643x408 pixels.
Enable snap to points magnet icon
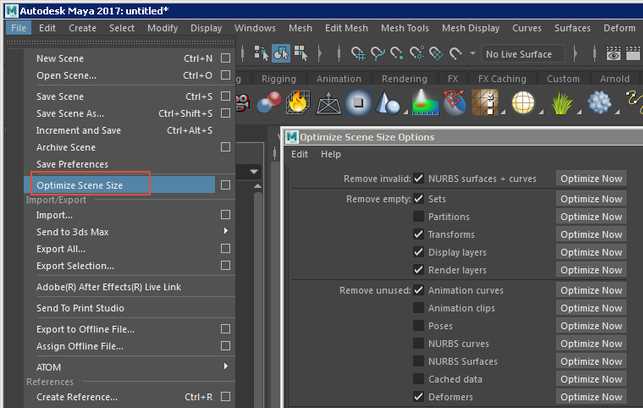(397, 54)
